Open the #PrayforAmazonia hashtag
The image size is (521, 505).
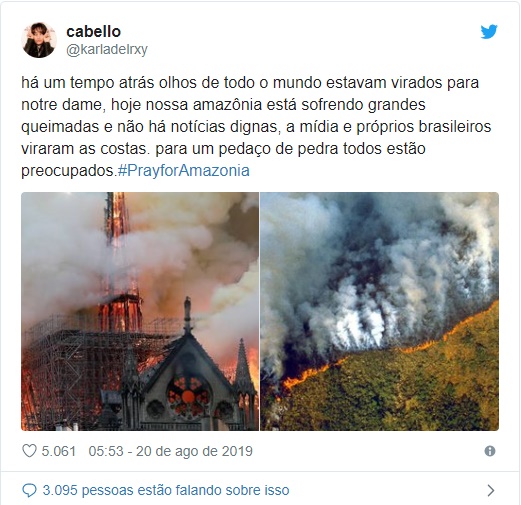(x=183, y=170)
